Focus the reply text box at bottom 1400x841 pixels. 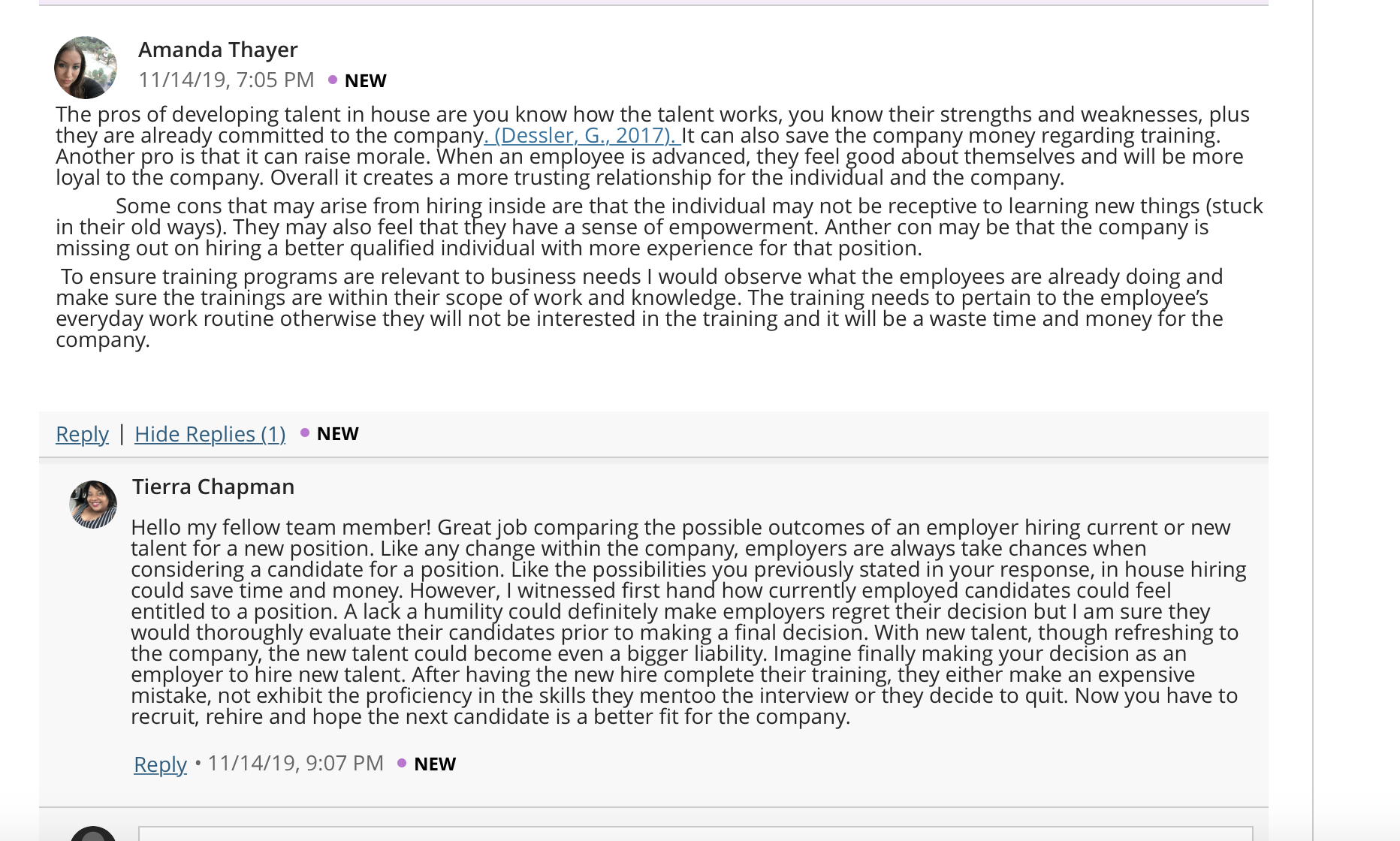(x=695, y=833)
